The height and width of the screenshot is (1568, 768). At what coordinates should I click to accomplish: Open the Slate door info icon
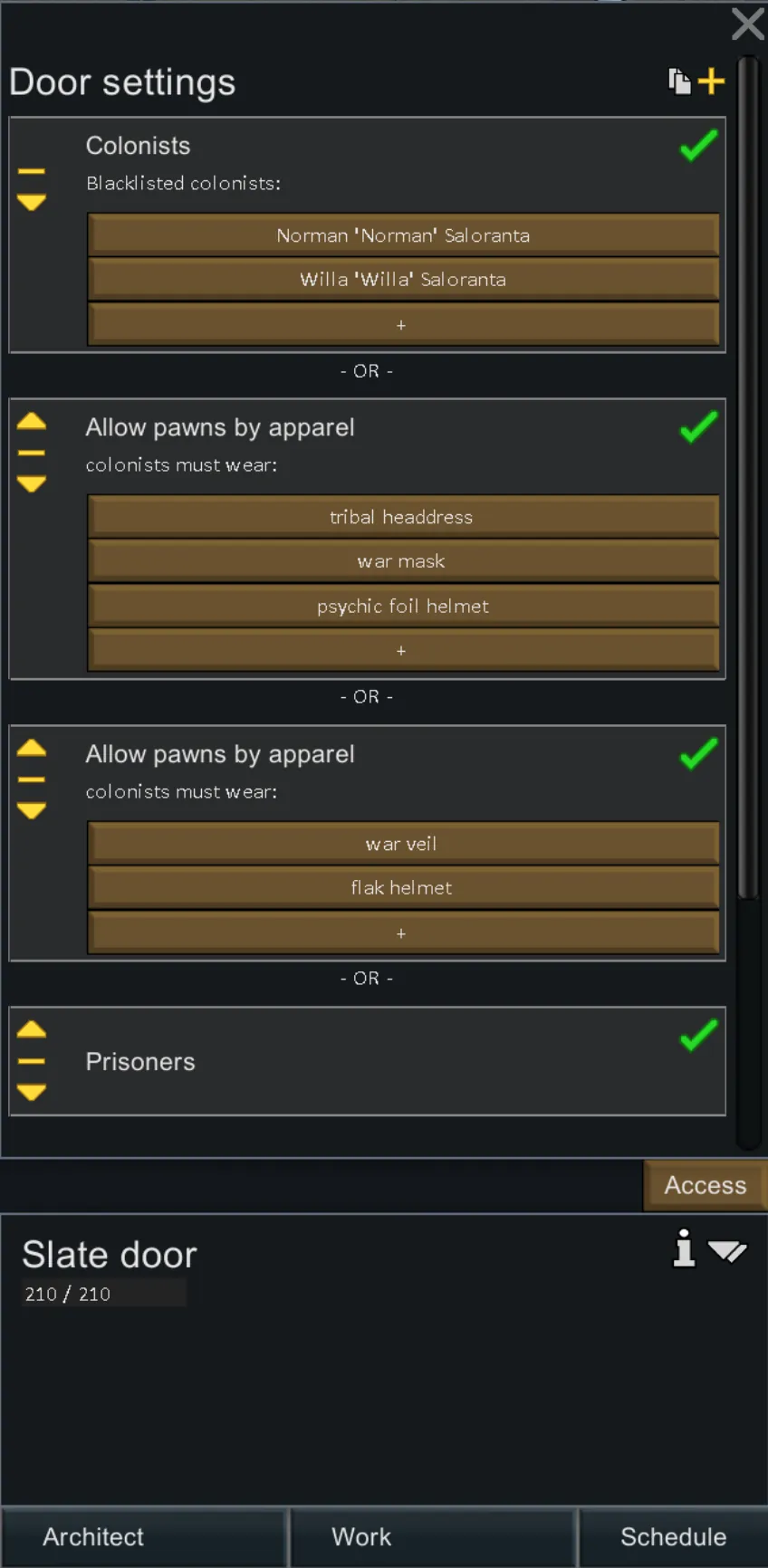pyautogui.click(x=685, y=1249)
